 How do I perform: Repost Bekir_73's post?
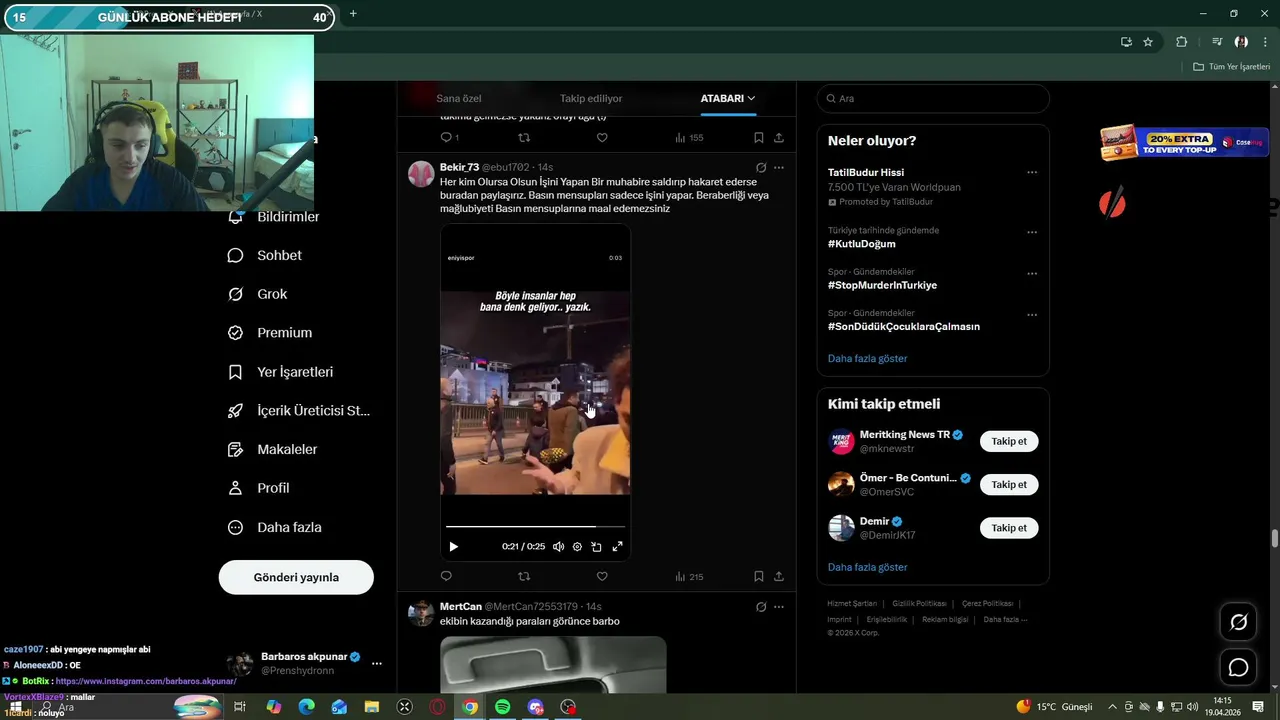coord(524,576)
